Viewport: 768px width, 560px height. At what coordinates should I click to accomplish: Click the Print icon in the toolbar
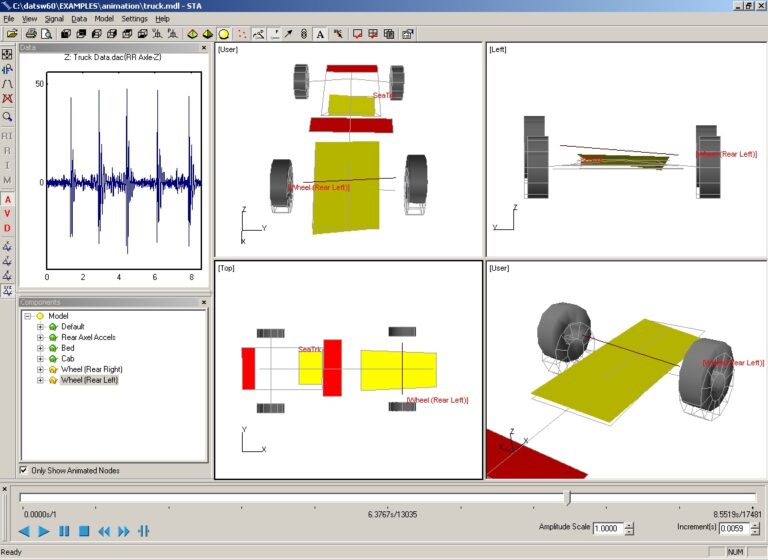coord(31,34)
